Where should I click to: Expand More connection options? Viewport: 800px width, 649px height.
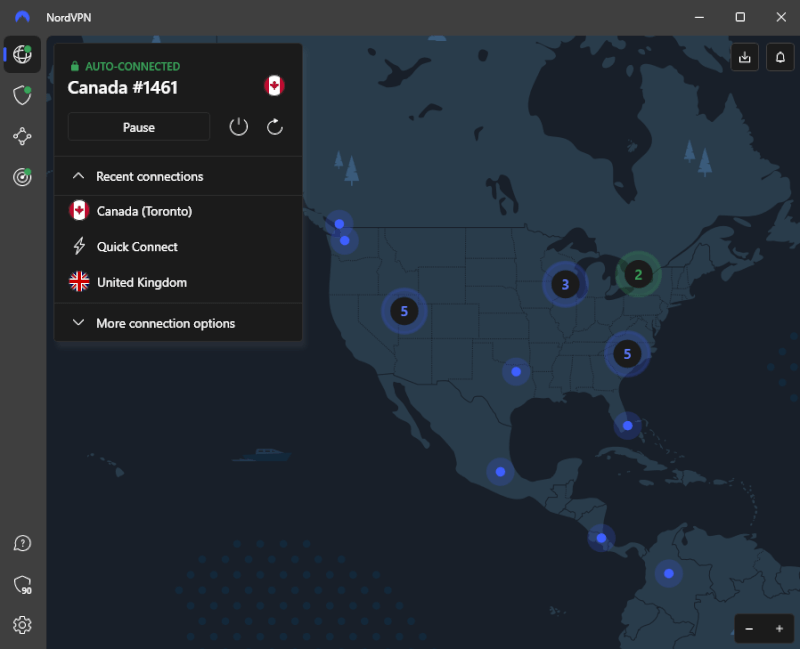pyautogui.click(x=178, y=323)
